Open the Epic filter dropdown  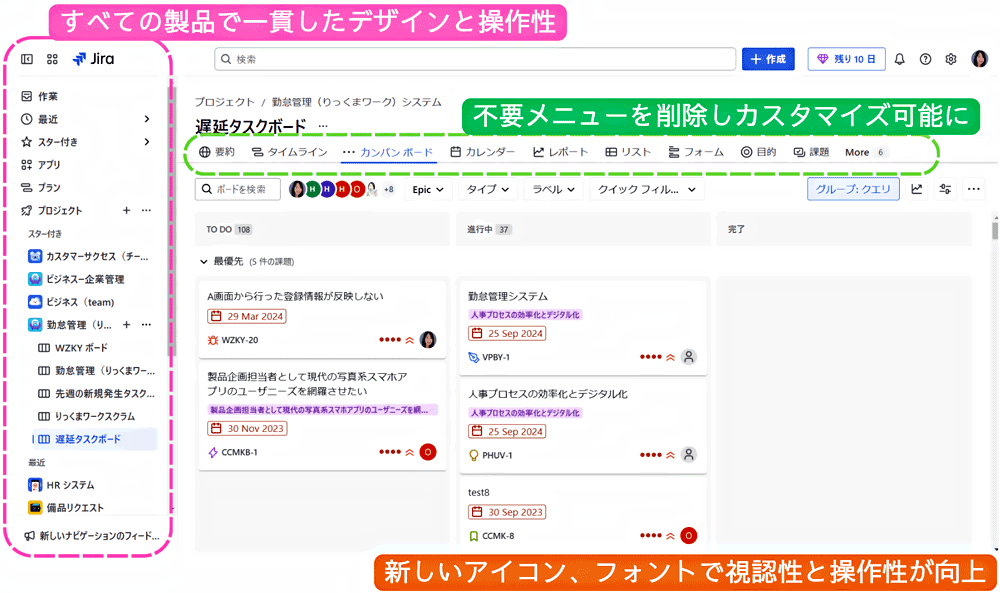(x=427, y=189)
